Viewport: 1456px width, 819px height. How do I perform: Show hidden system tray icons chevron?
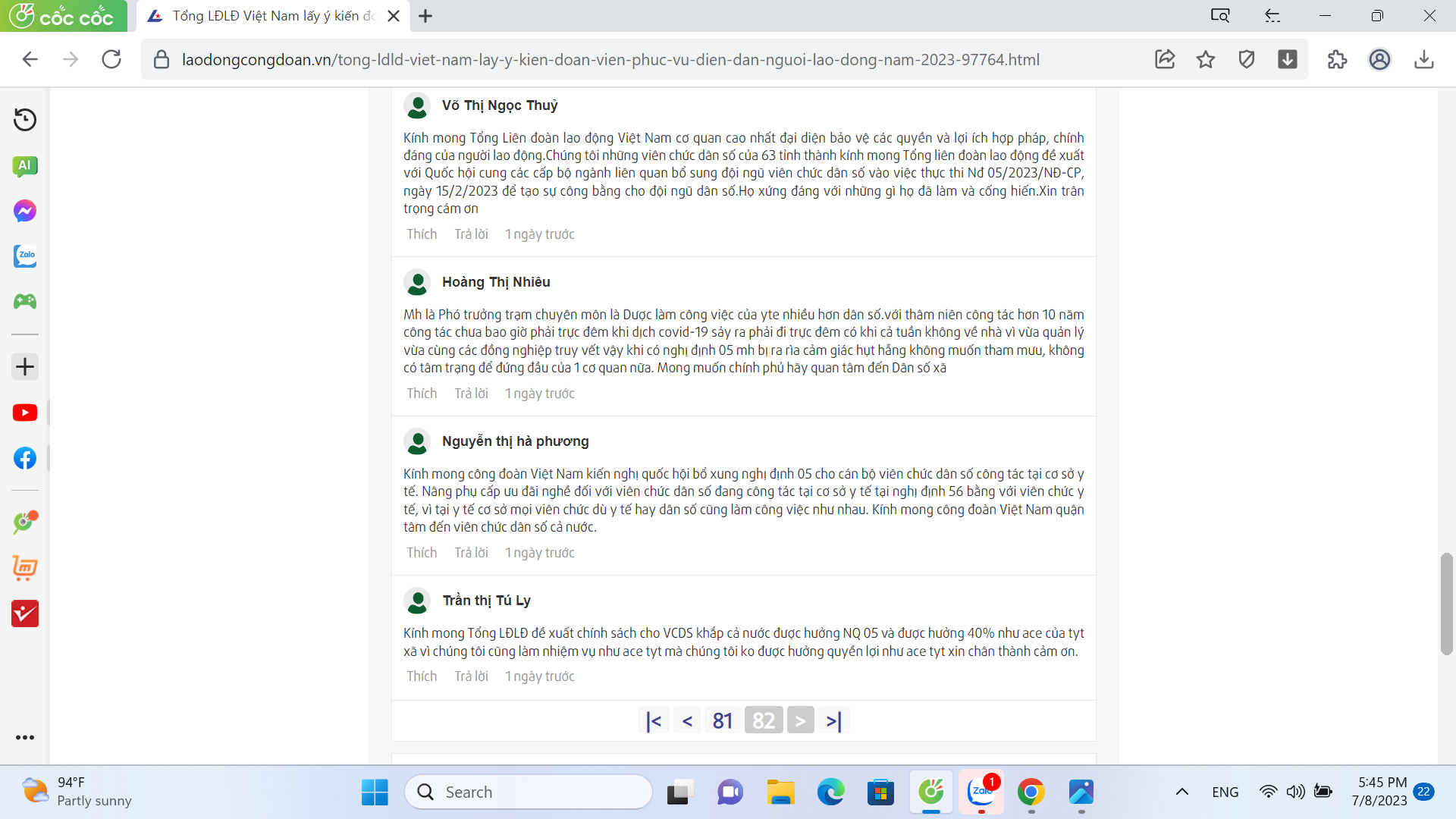pyautogui.click(x=1181, y=792)
